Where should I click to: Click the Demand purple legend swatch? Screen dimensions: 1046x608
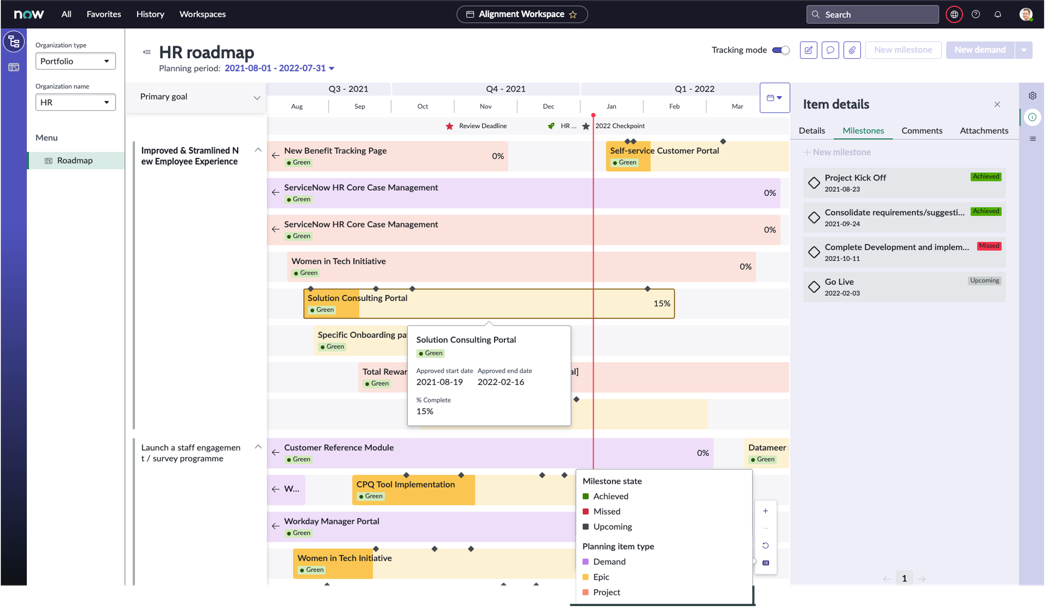586,562
